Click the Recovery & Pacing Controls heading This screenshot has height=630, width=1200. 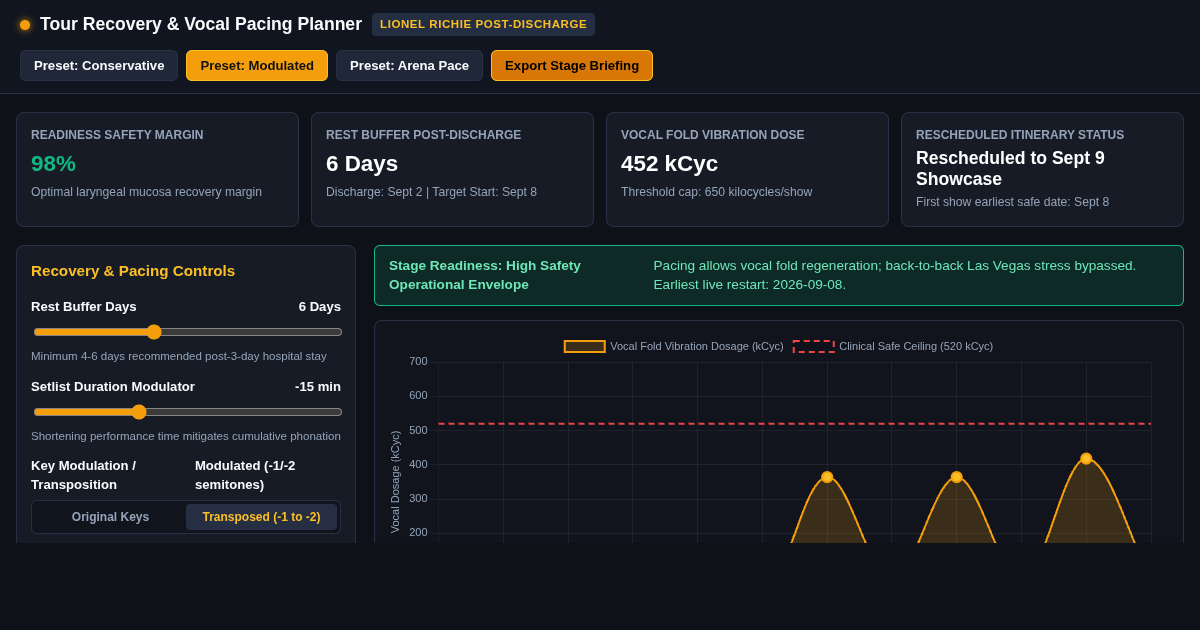click(x=133, y=270)
